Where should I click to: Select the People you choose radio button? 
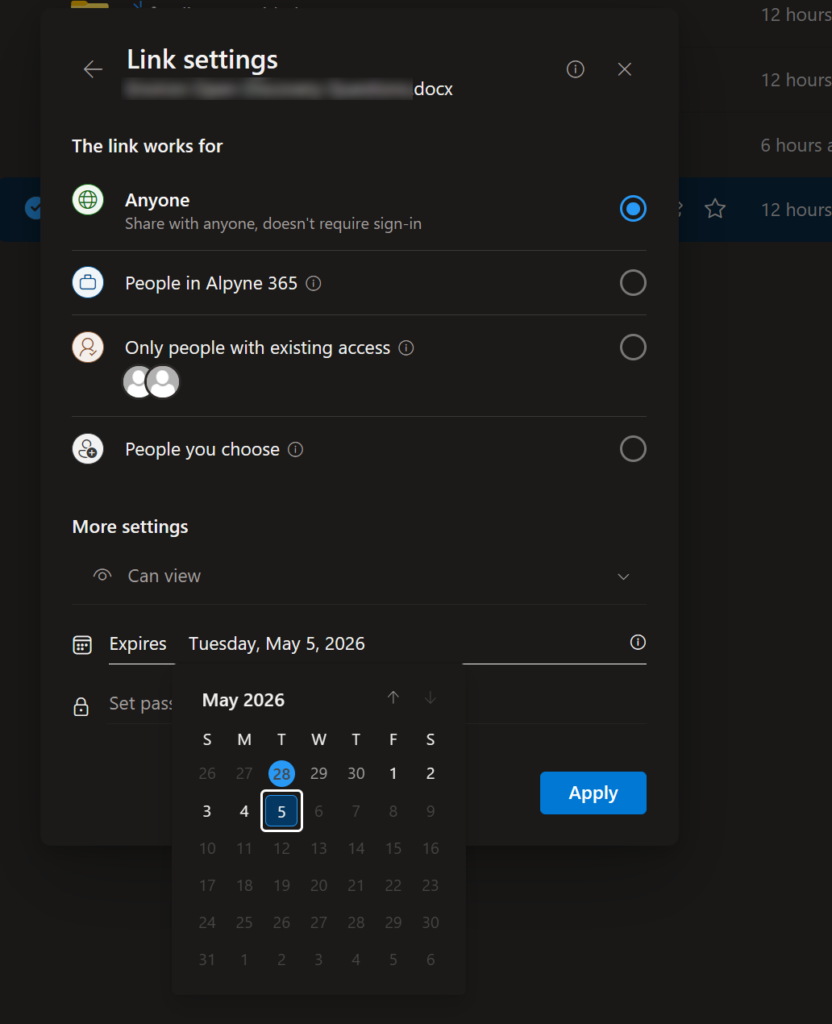tap(633, 448)
